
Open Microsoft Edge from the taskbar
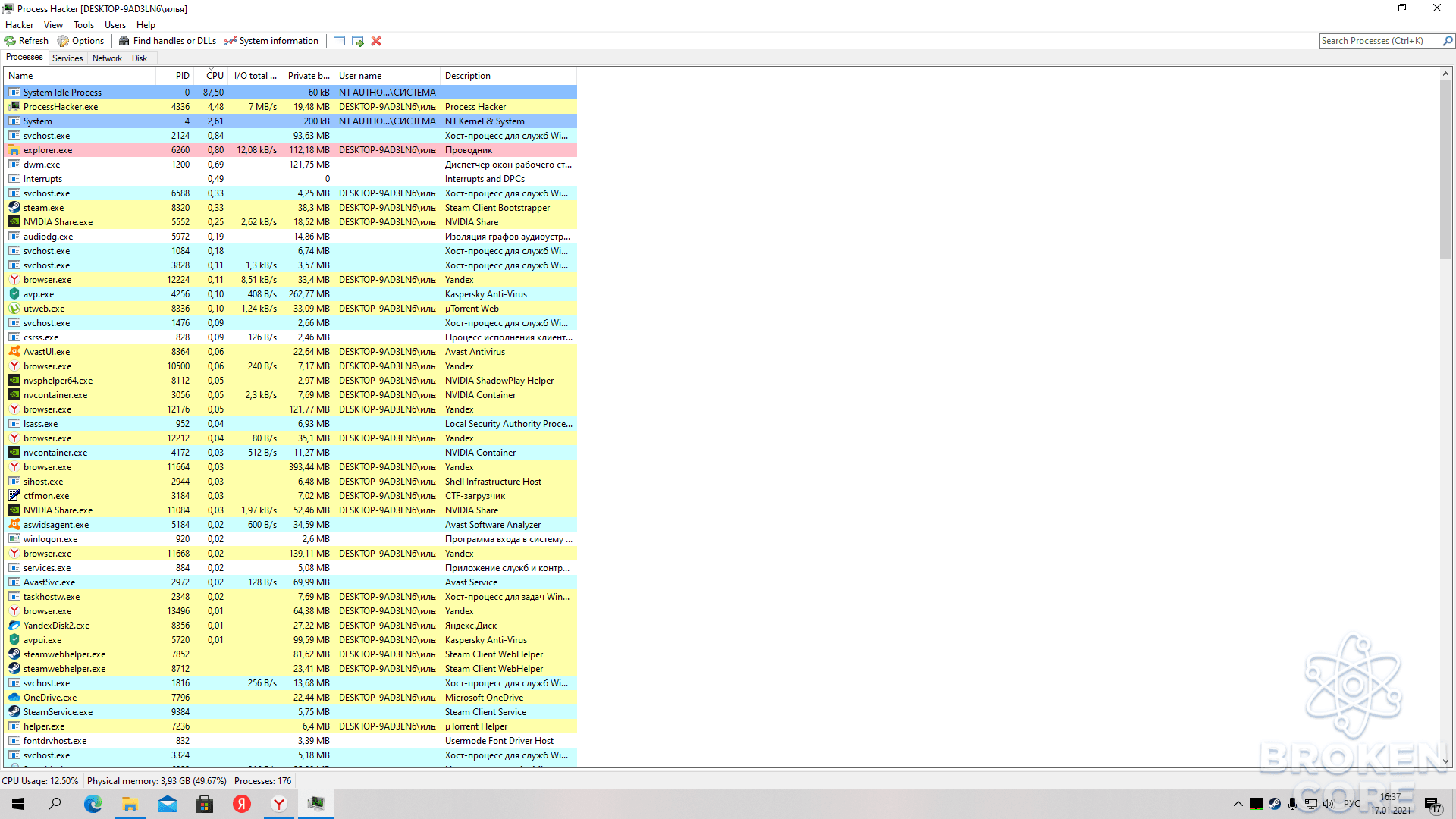(x=93, y=804)
